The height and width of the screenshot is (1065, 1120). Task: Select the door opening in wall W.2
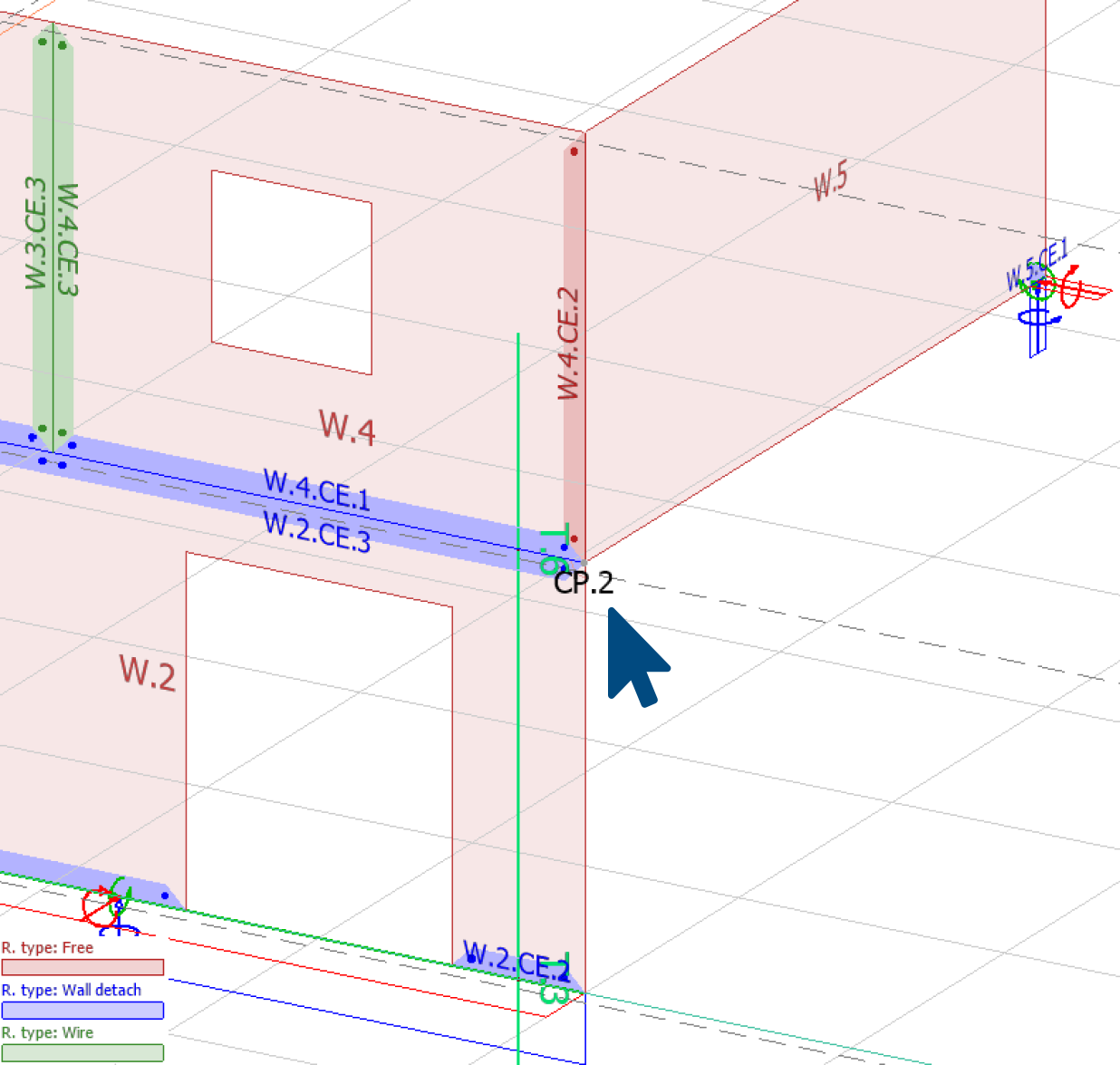click(x=319, y=760)
